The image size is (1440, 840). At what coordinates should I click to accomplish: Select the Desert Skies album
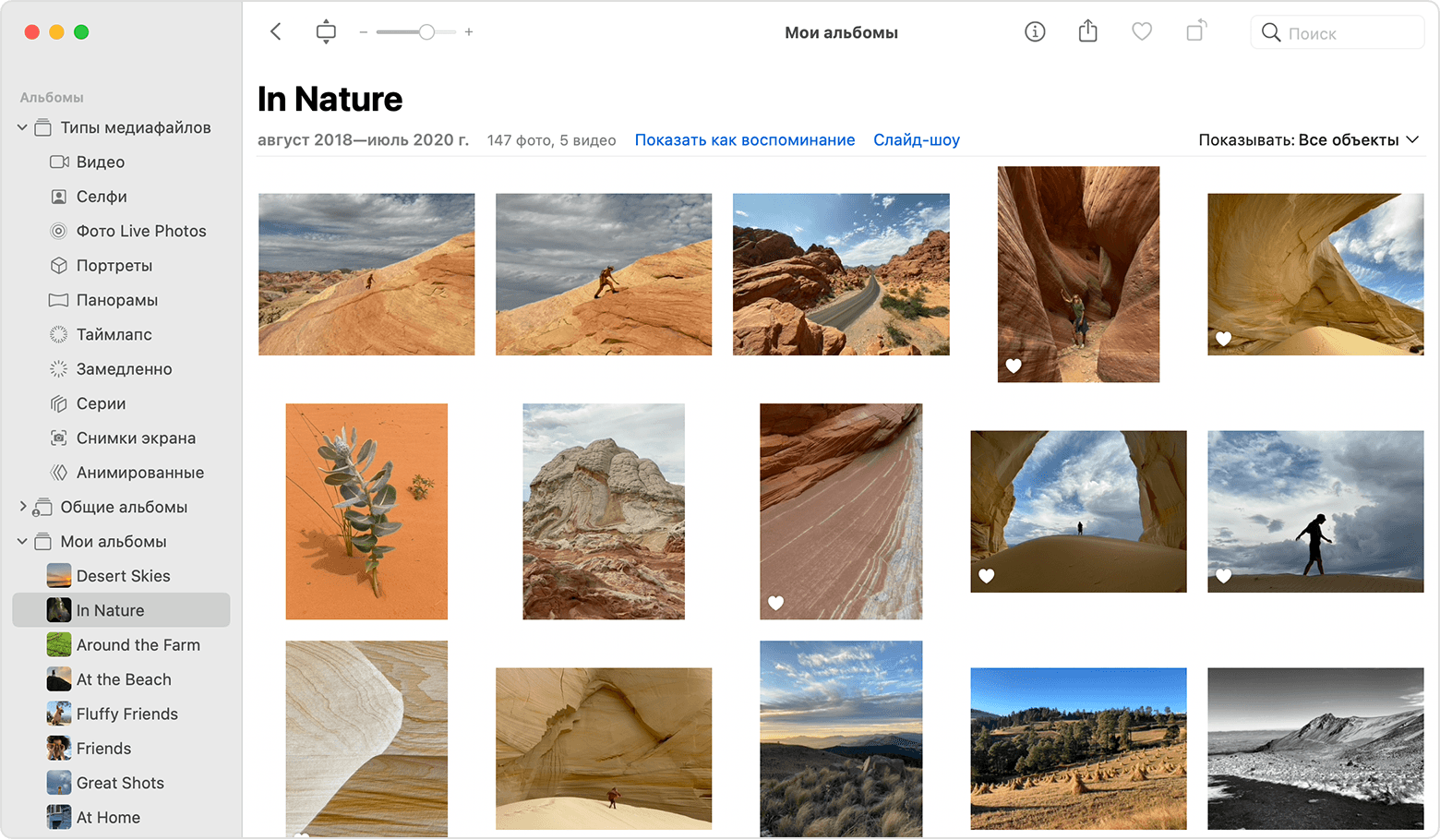[123, 576]
